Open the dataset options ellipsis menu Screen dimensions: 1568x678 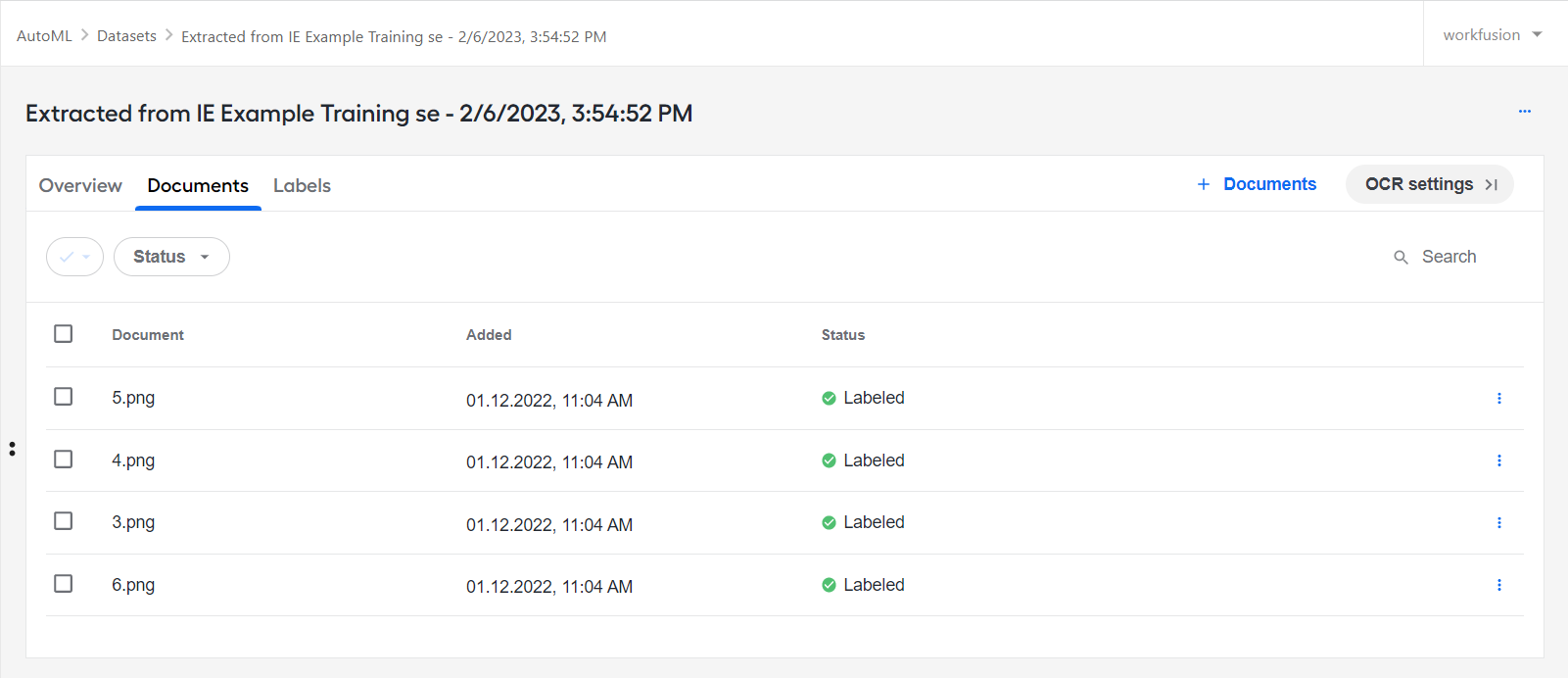coord(1525,112)
